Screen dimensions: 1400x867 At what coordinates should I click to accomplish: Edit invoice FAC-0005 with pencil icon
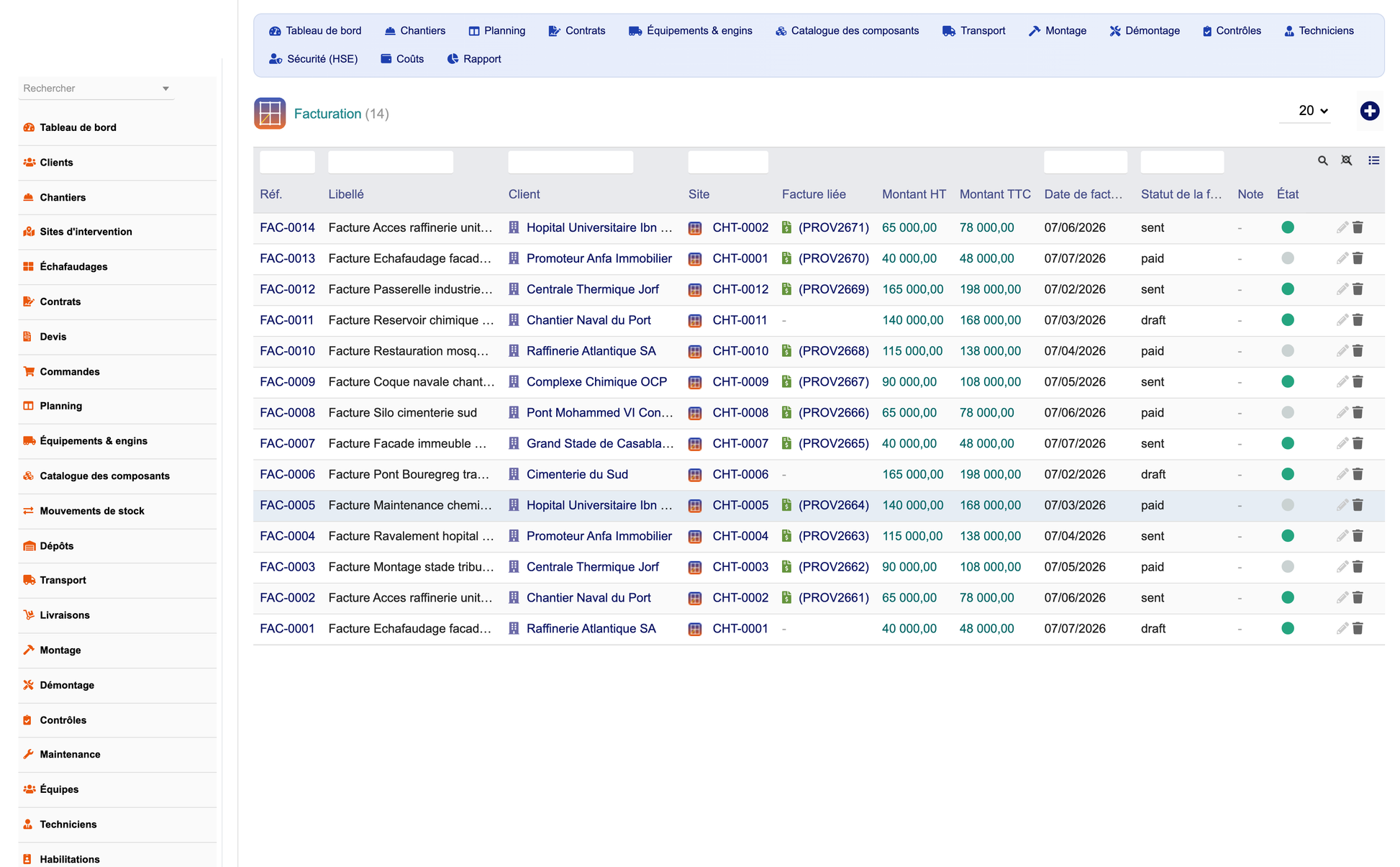tap(1342, 505)
